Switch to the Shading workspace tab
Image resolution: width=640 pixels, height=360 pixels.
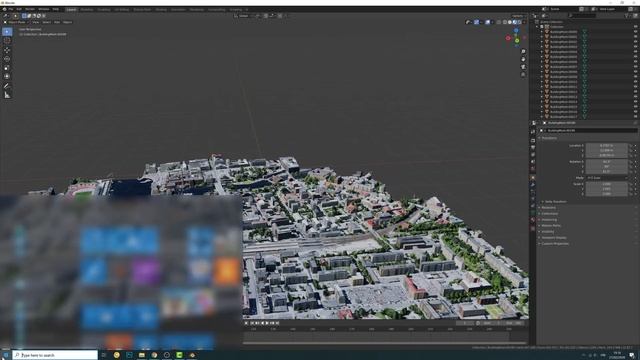click(161, 9)
